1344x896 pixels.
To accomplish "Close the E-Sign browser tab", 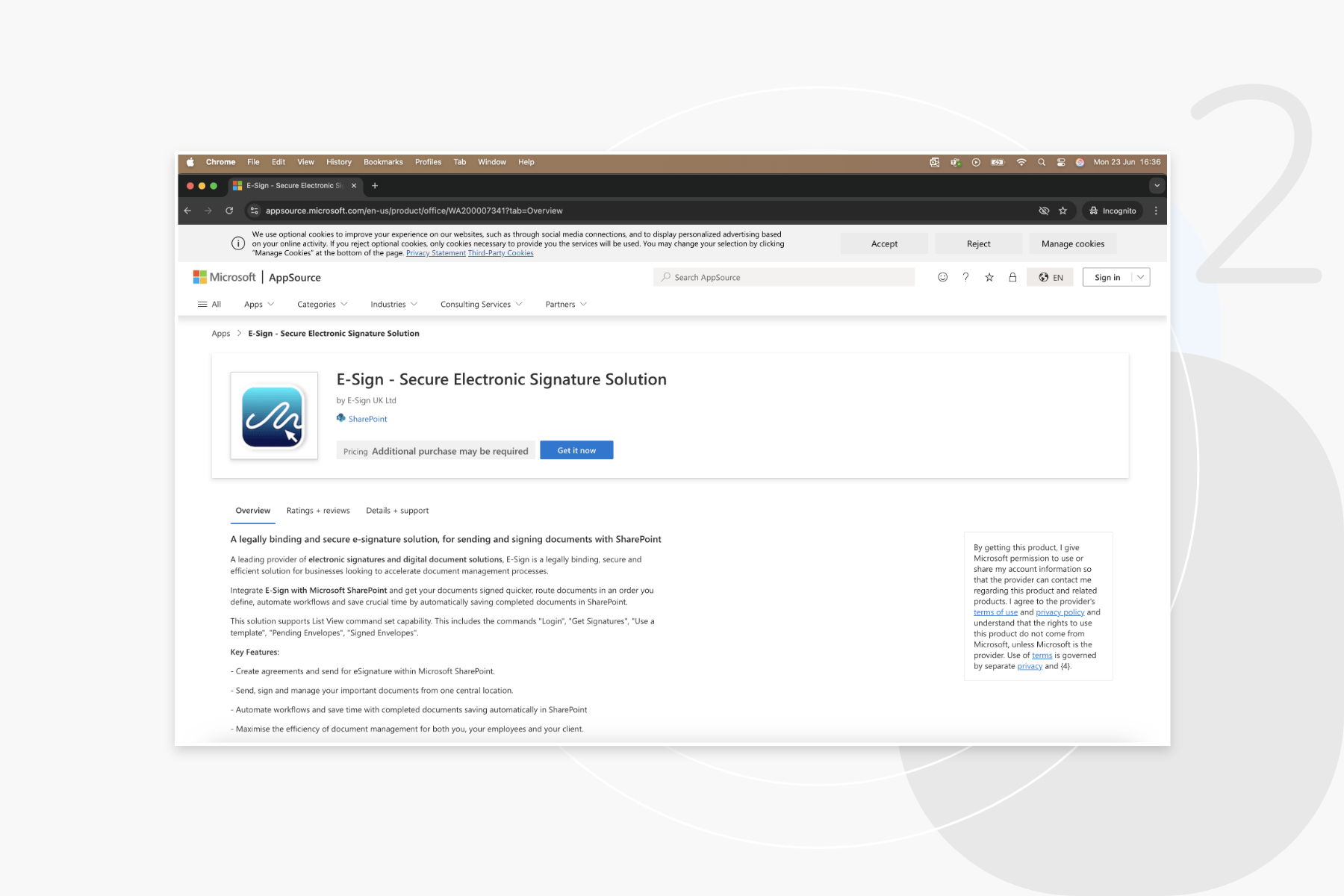I will pyautogui.click(x=354, y=186).
